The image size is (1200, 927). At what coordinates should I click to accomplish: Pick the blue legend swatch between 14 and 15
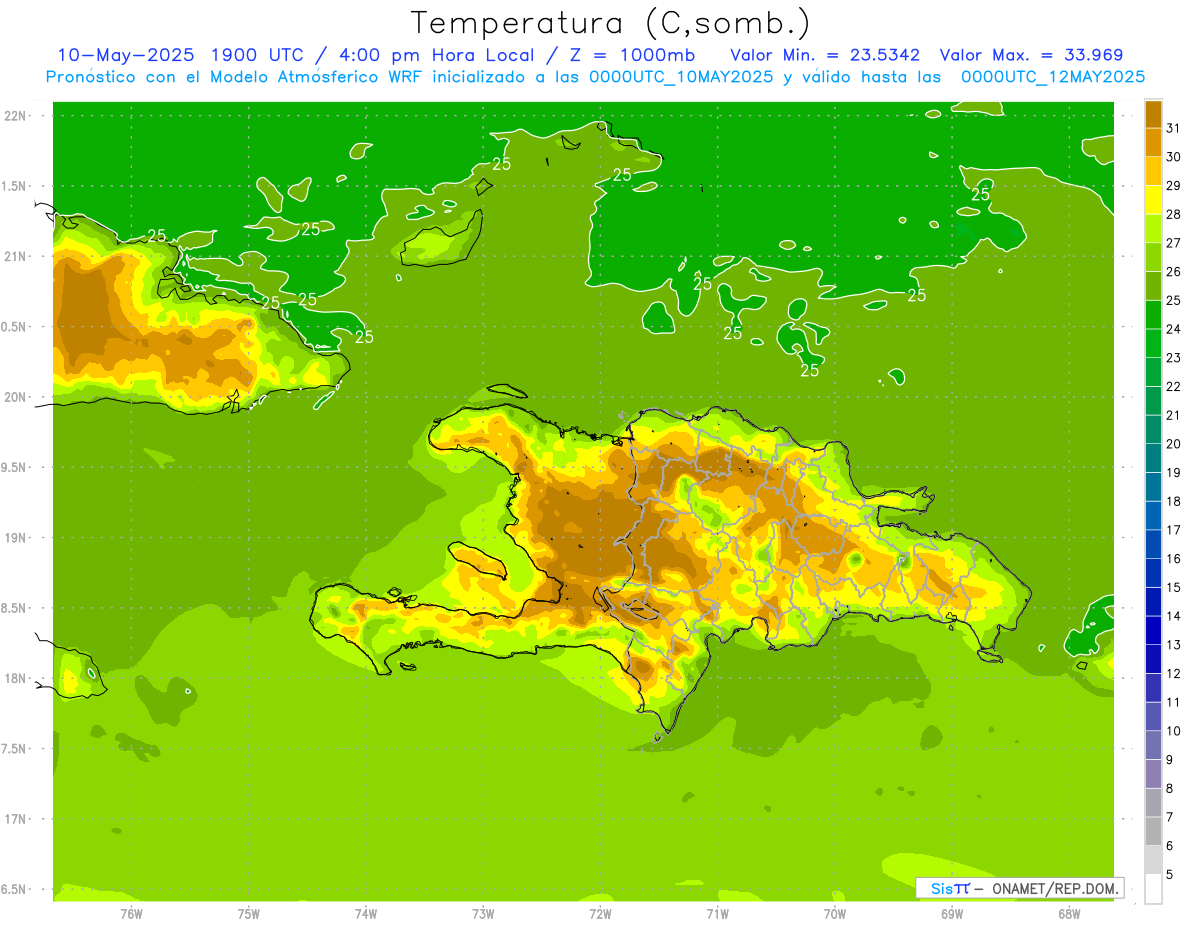(x=1153, y=602)
